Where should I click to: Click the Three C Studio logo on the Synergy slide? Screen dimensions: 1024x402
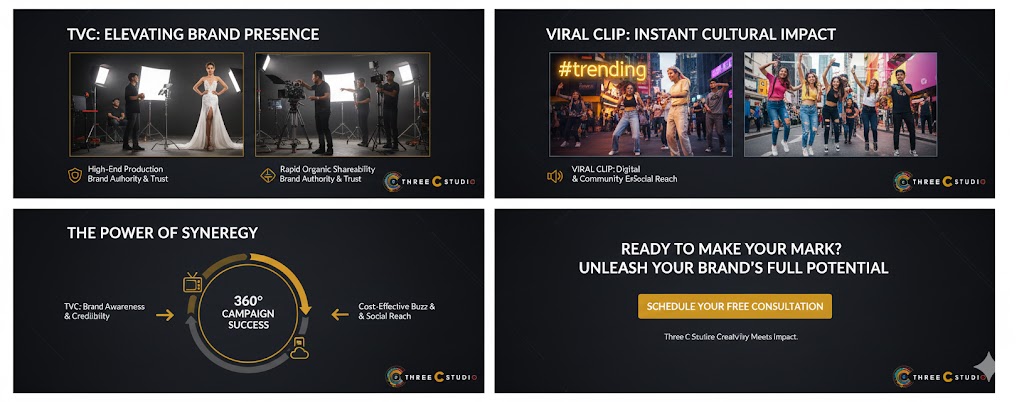click(432, 377)
